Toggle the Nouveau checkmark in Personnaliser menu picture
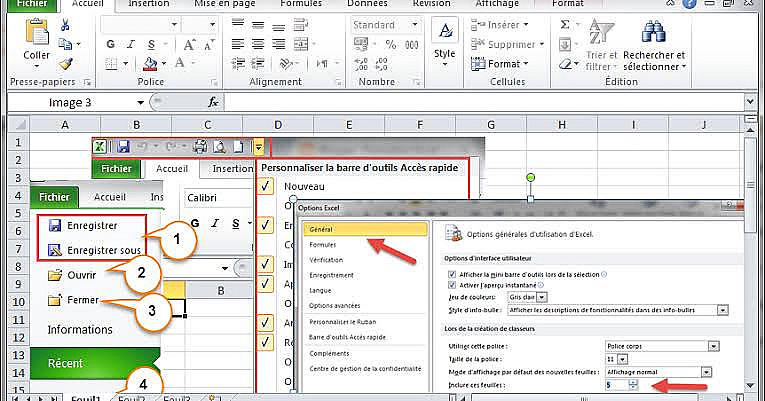This screenshot has height=401, width=765. point(265,186)
